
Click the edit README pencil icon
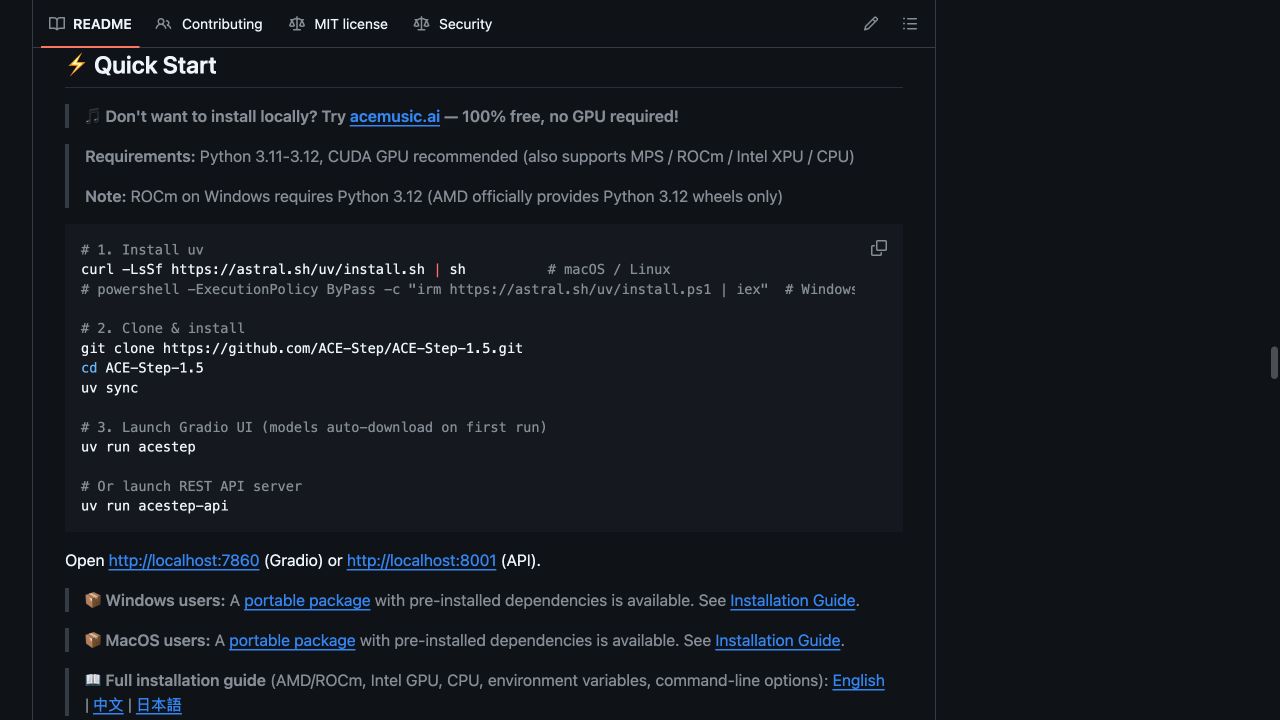[x=871, y=24]
